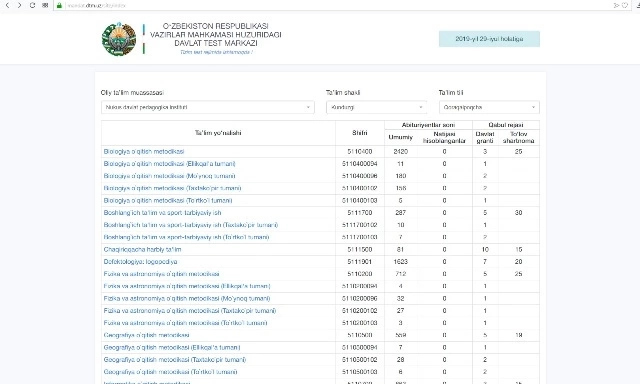Viewport: 640px width, 384px height.
Task: Open the Ta'lim tili dropdown
Action: [489, 107]
